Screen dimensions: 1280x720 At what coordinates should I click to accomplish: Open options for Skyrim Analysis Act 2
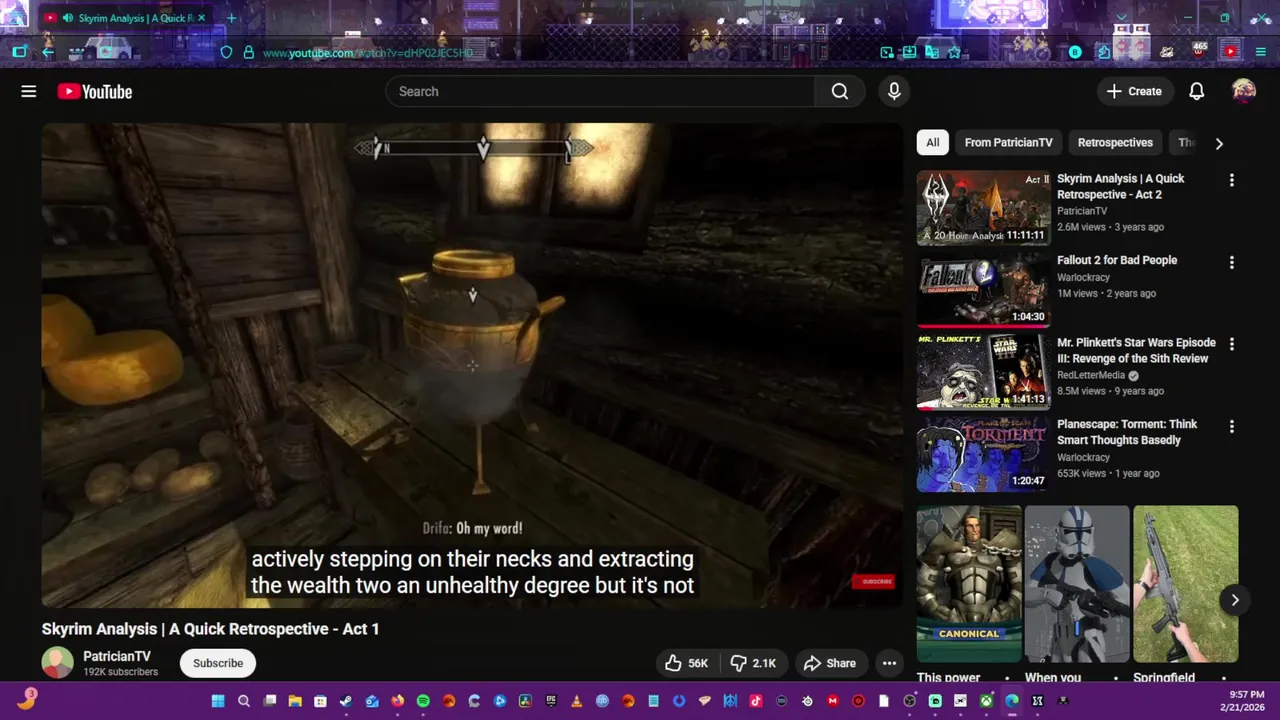coord(1231,181)
